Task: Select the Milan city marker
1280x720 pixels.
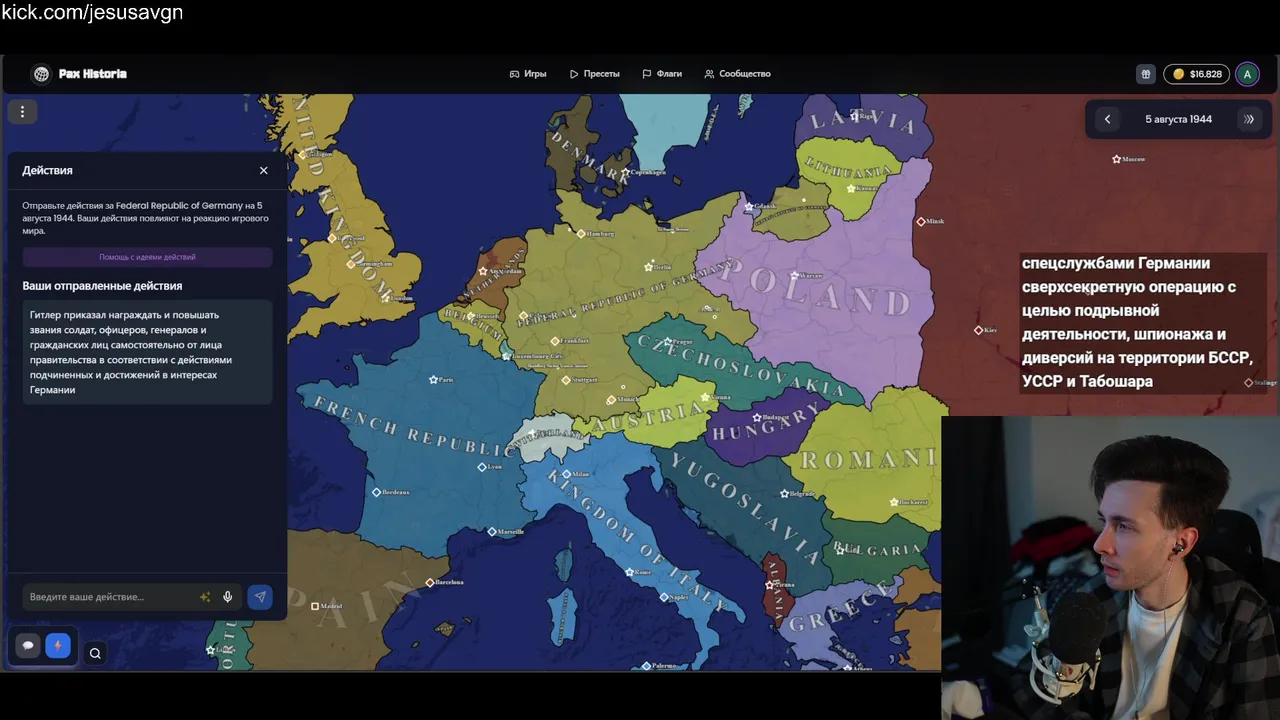Action: (x=567, y=474)
